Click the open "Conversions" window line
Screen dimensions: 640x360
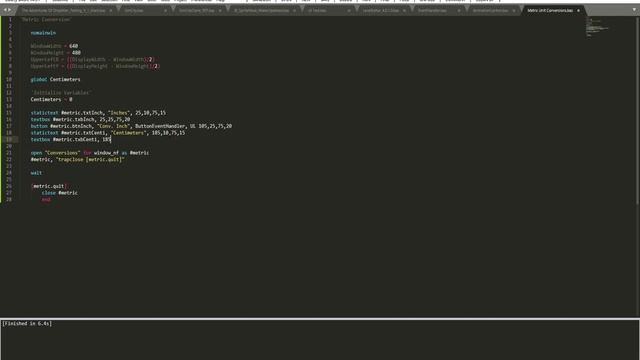(90, 153)
